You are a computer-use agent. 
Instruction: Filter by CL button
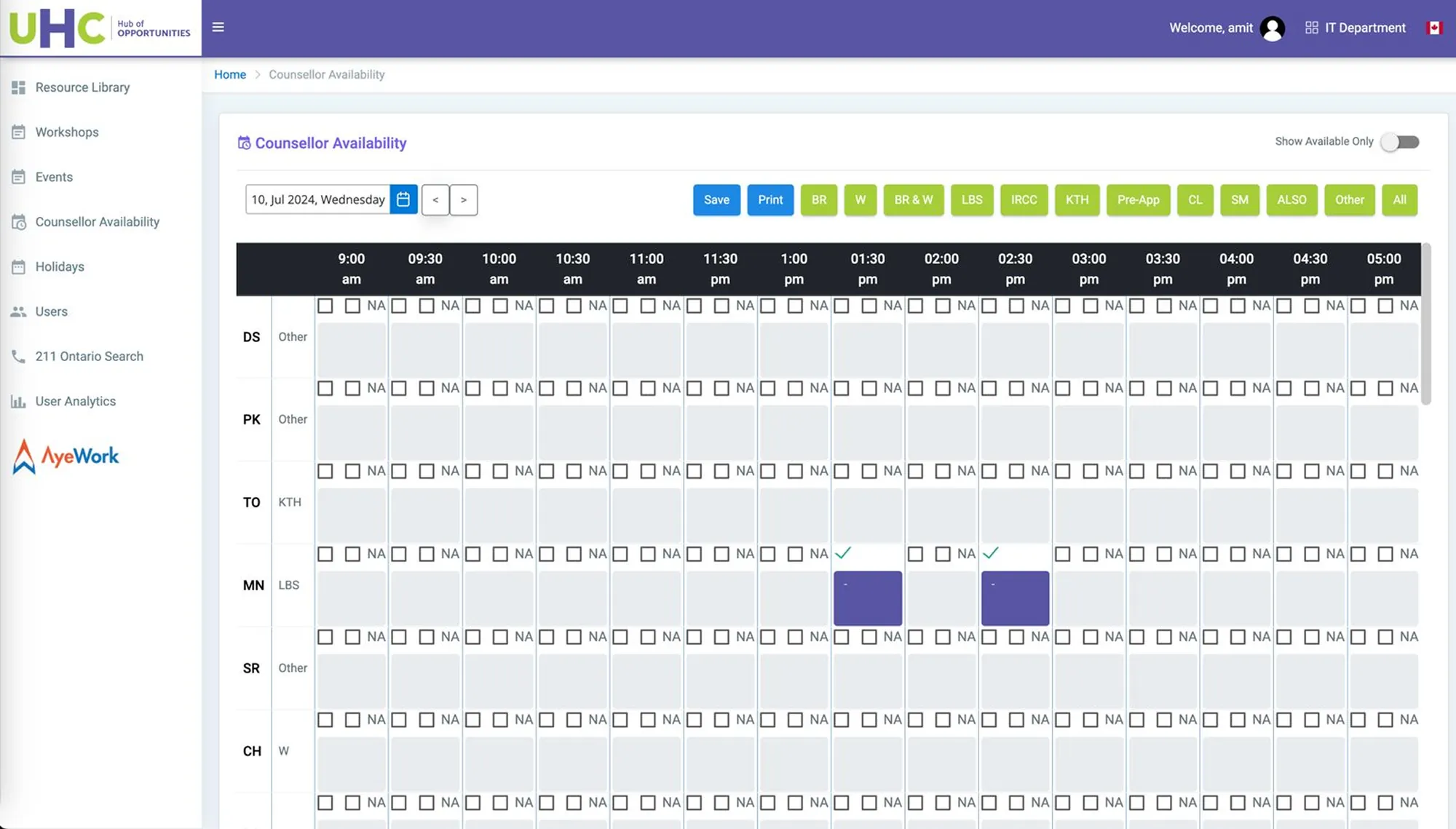point(1195,200)
